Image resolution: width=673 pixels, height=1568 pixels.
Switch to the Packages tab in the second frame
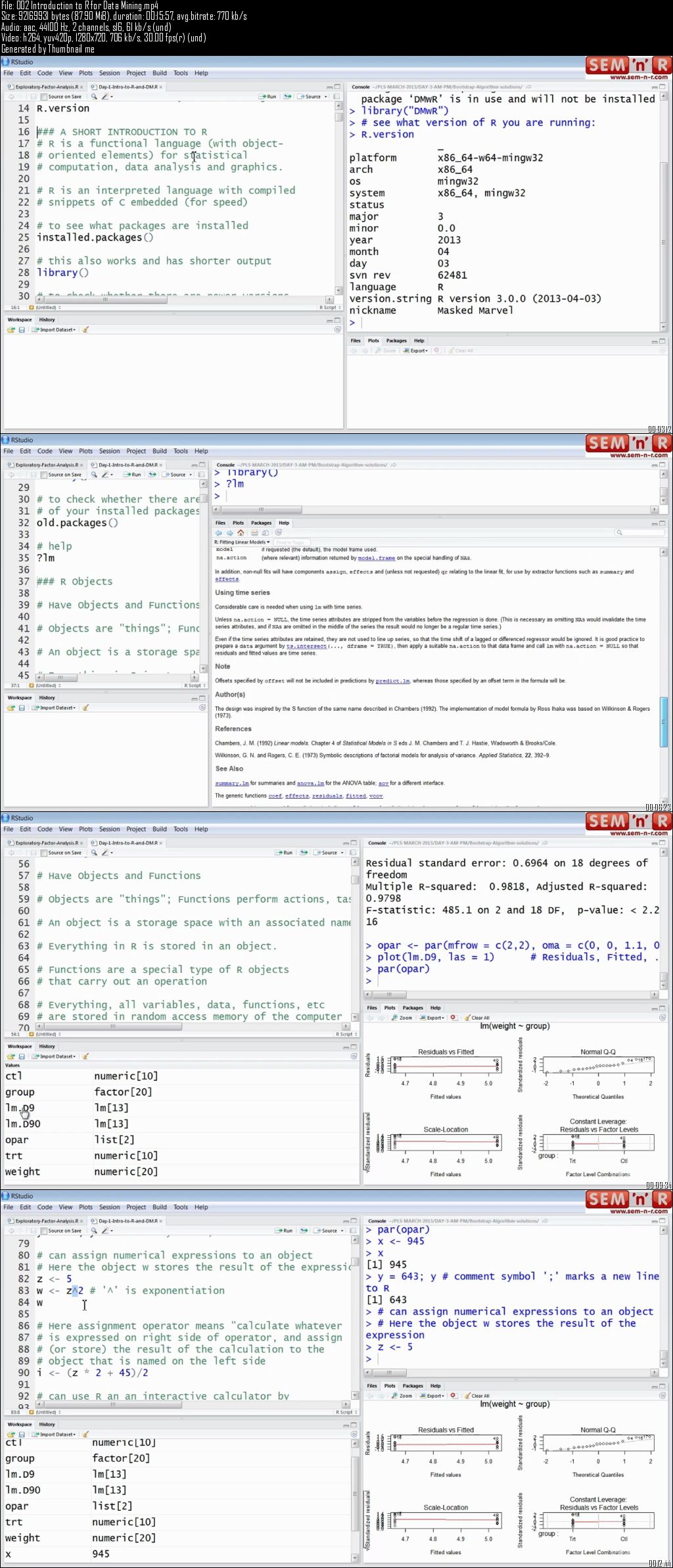click(x=261, y=523)
